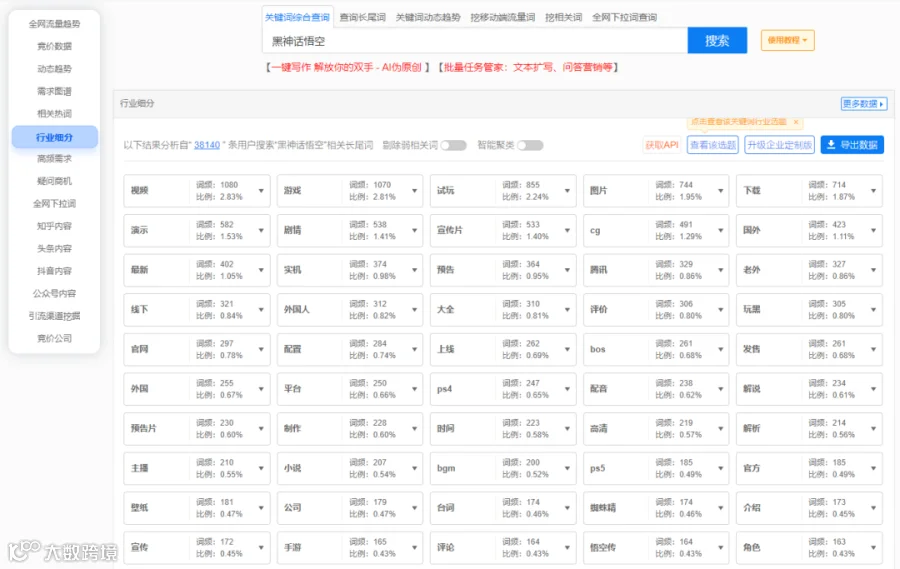Open the red 批量任务管家 promo link
900x569 pixels.
[x=528, y=68]
